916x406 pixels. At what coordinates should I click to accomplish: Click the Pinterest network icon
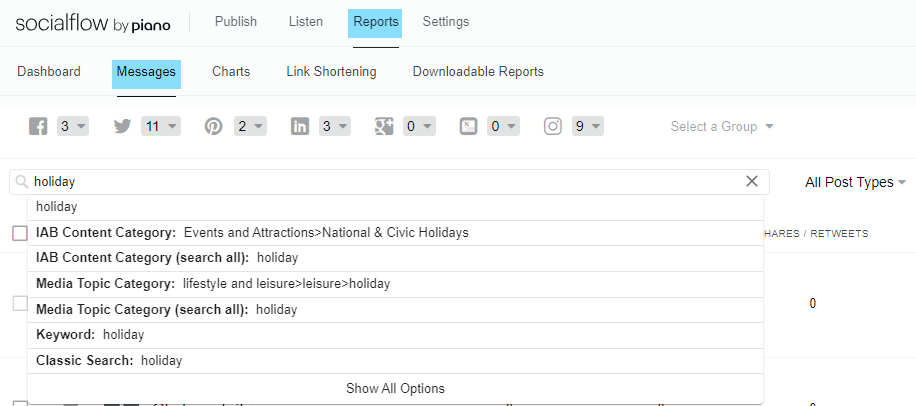(x=213, y=126)
